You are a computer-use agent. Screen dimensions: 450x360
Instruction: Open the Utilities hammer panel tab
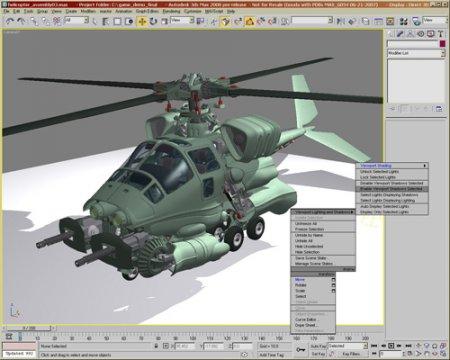[x=441, y=34]
